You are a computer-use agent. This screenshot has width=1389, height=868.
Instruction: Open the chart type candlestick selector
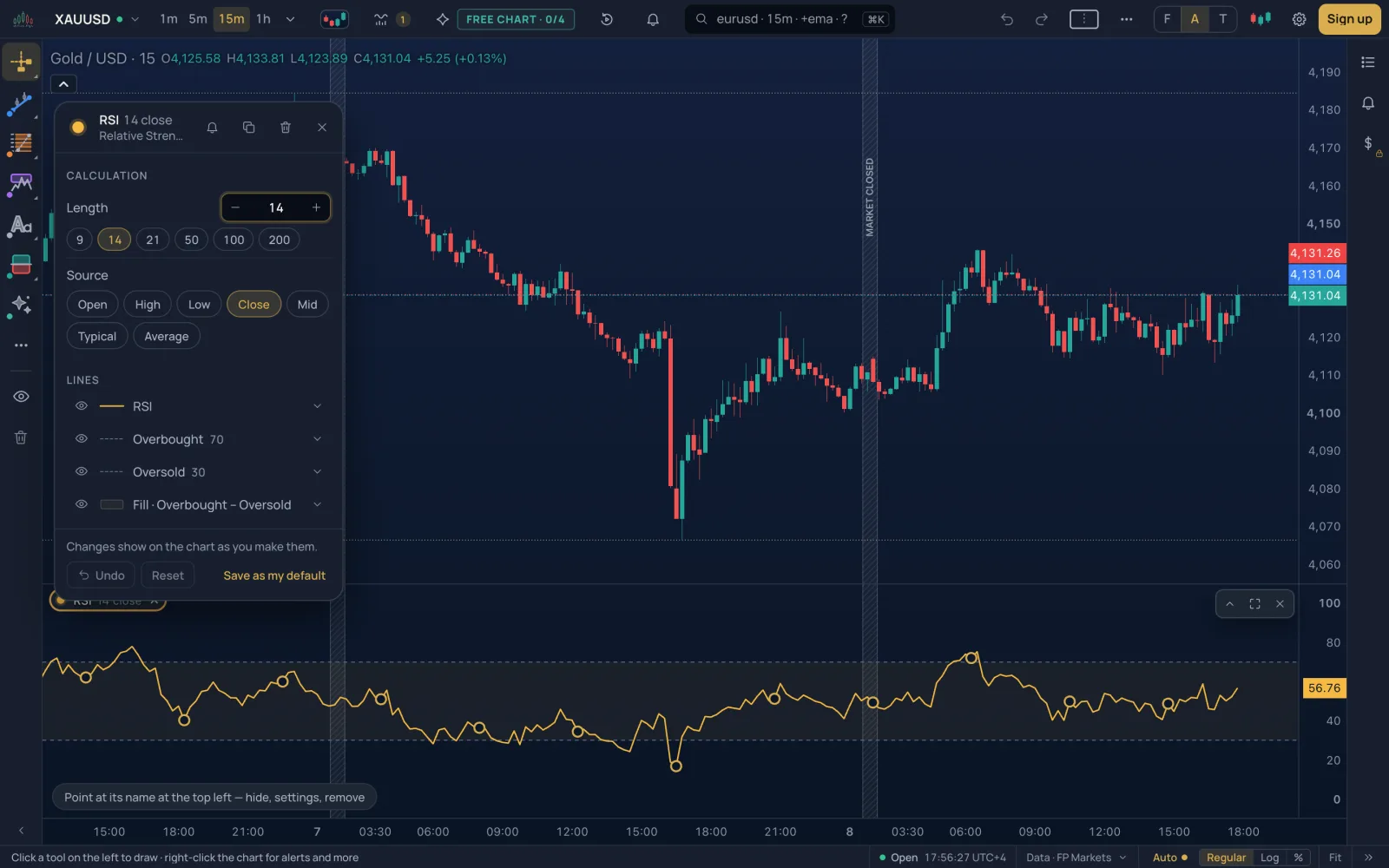coord(334,19)
